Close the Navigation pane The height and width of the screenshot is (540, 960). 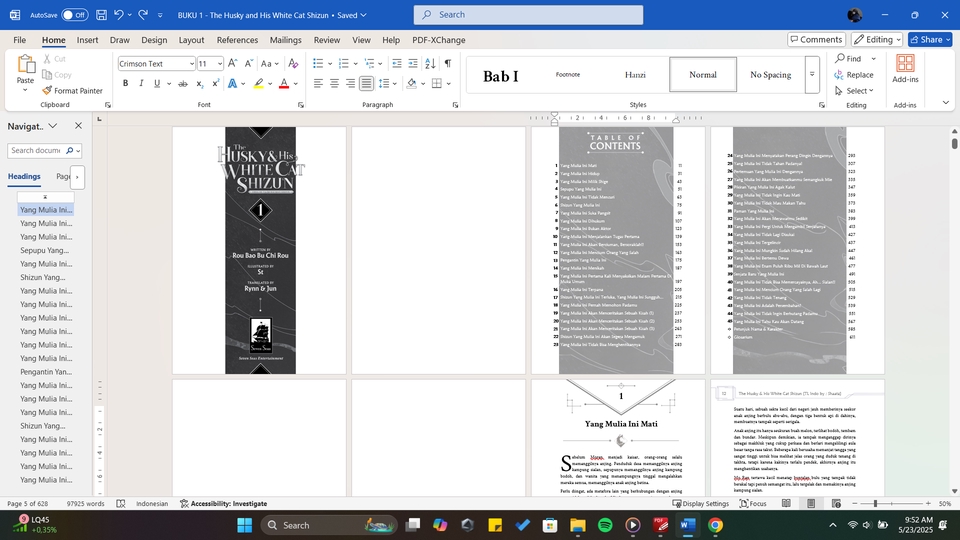78,126
